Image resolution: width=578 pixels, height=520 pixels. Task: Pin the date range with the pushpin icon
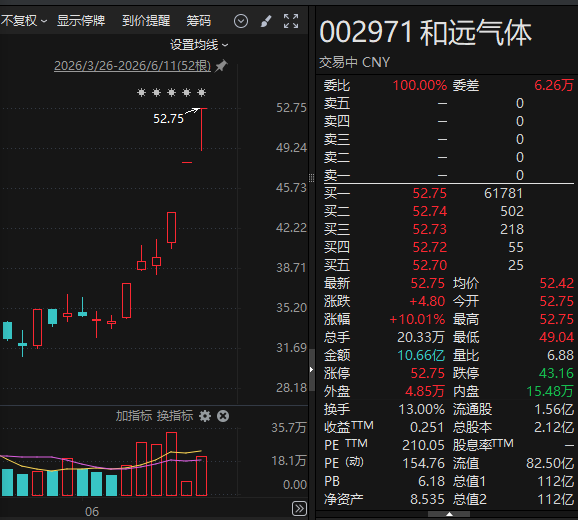[x=222, y=66]
